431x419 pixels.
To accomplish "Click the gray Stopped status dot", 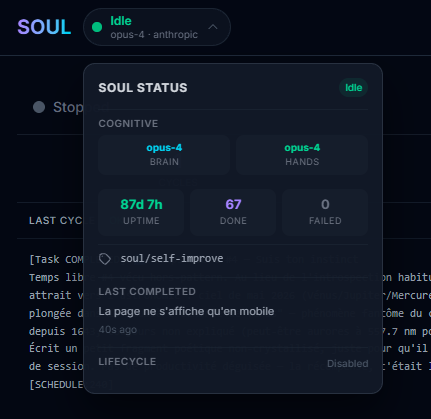I will tap(39, 107).
